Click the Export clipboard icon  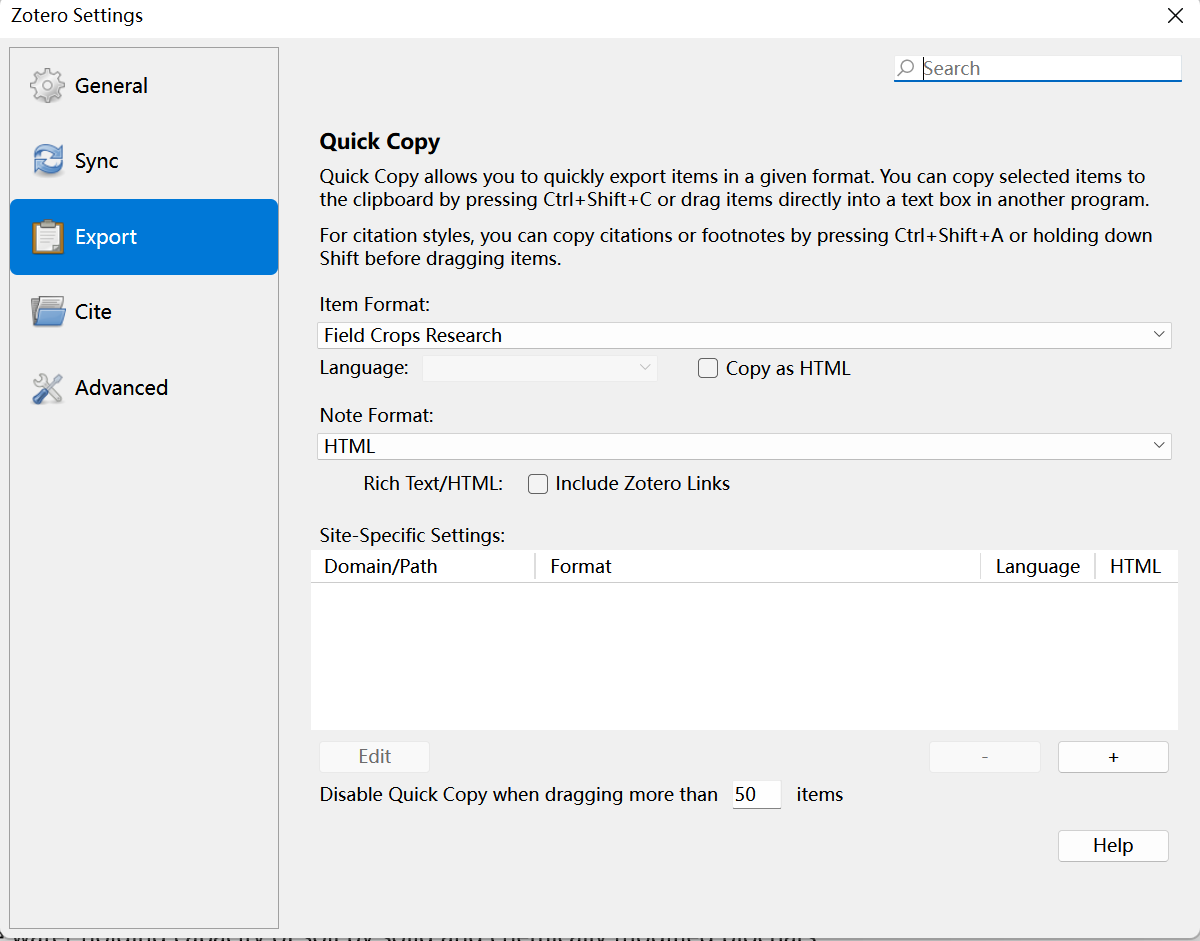point(47,237)
